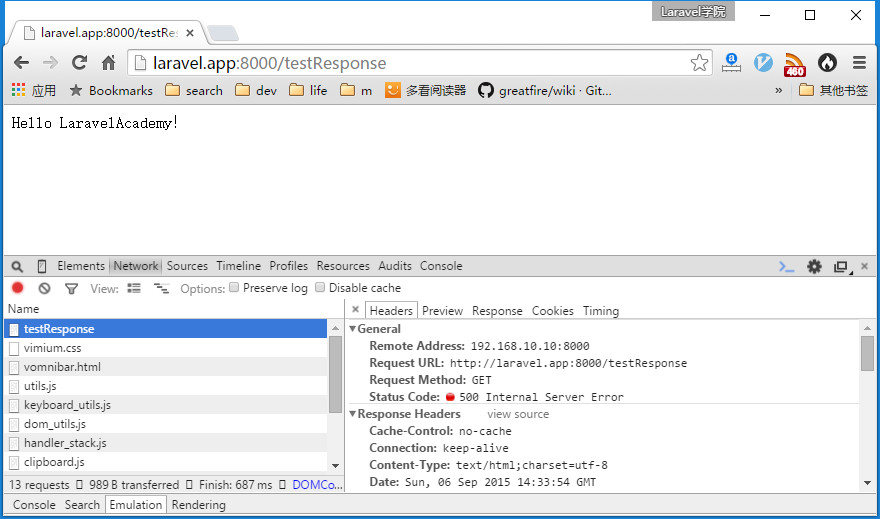Viewport: 880px width, 519px height.
Task: Open the search bookmarks folder
Action: click(194, 90)
